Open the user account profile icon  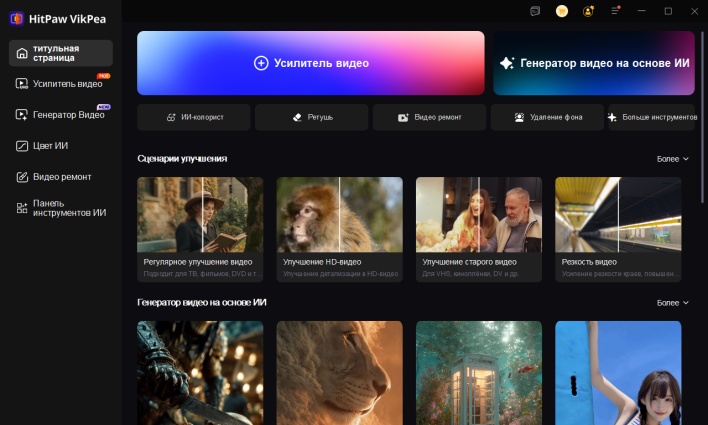coord(588,11)
